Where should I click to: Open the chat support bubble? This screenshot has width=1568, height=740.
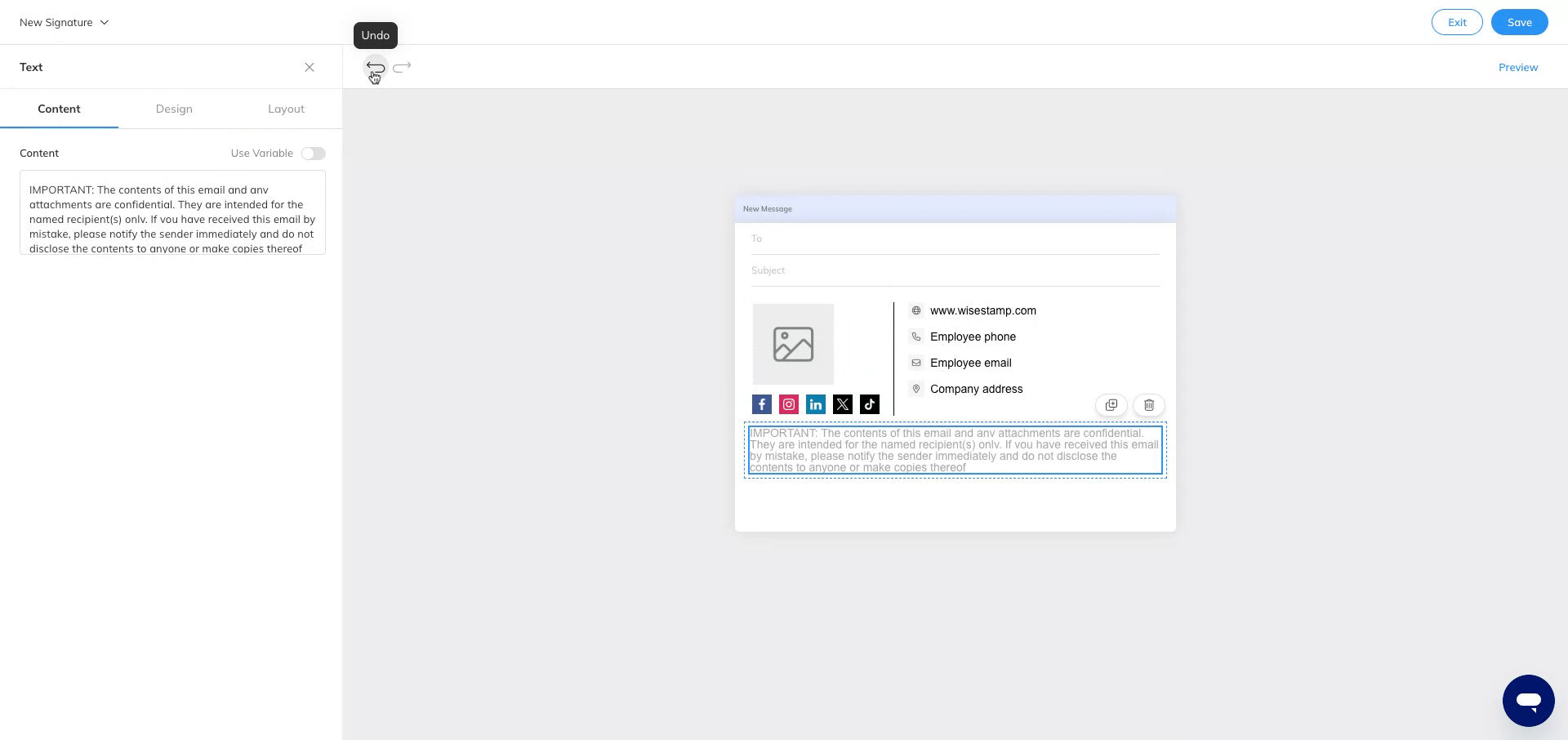click(x=1529, y=700)
